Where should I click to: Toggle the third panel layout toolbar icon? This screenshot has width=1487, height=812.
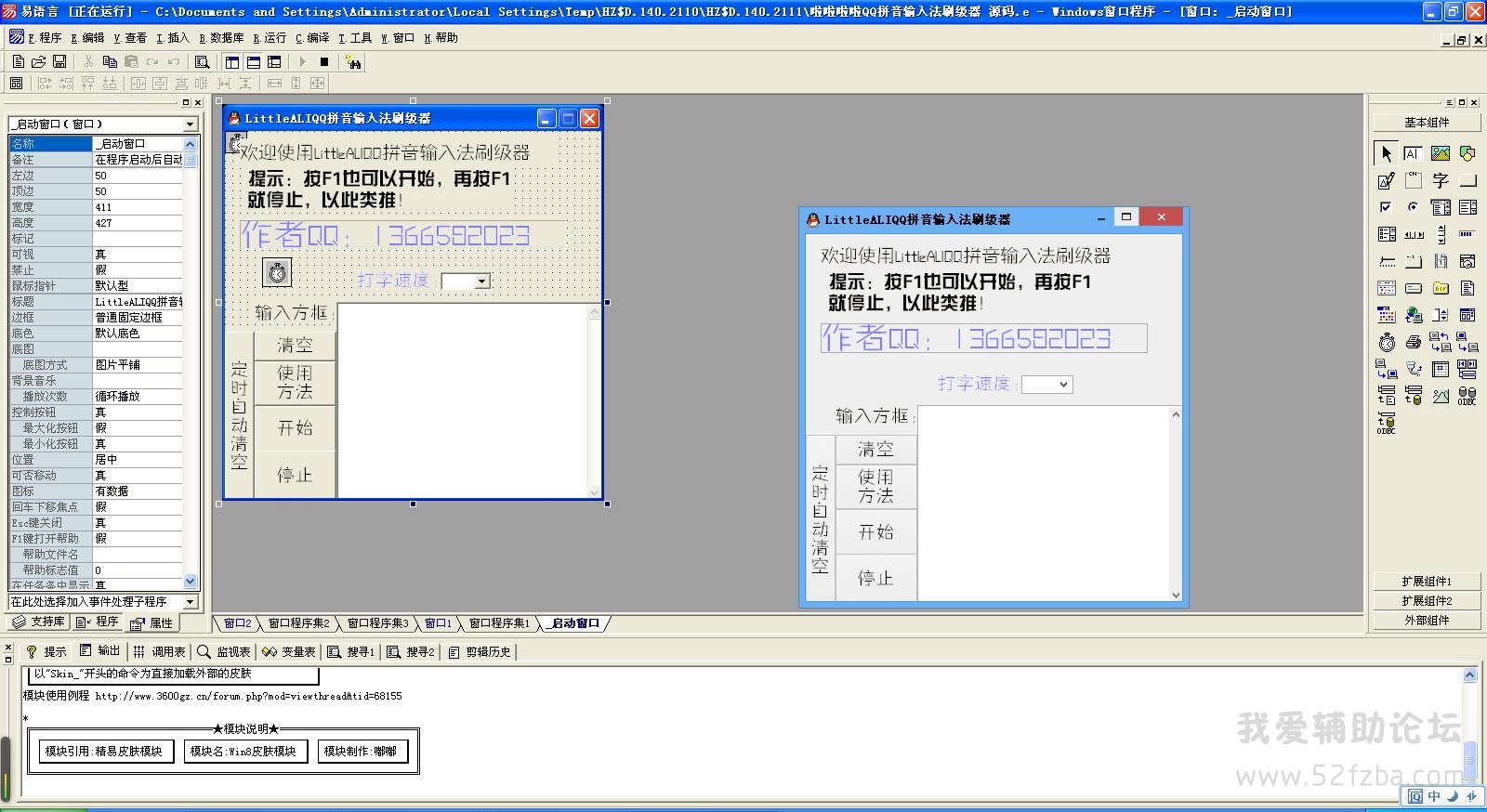(x=274, y=61)
